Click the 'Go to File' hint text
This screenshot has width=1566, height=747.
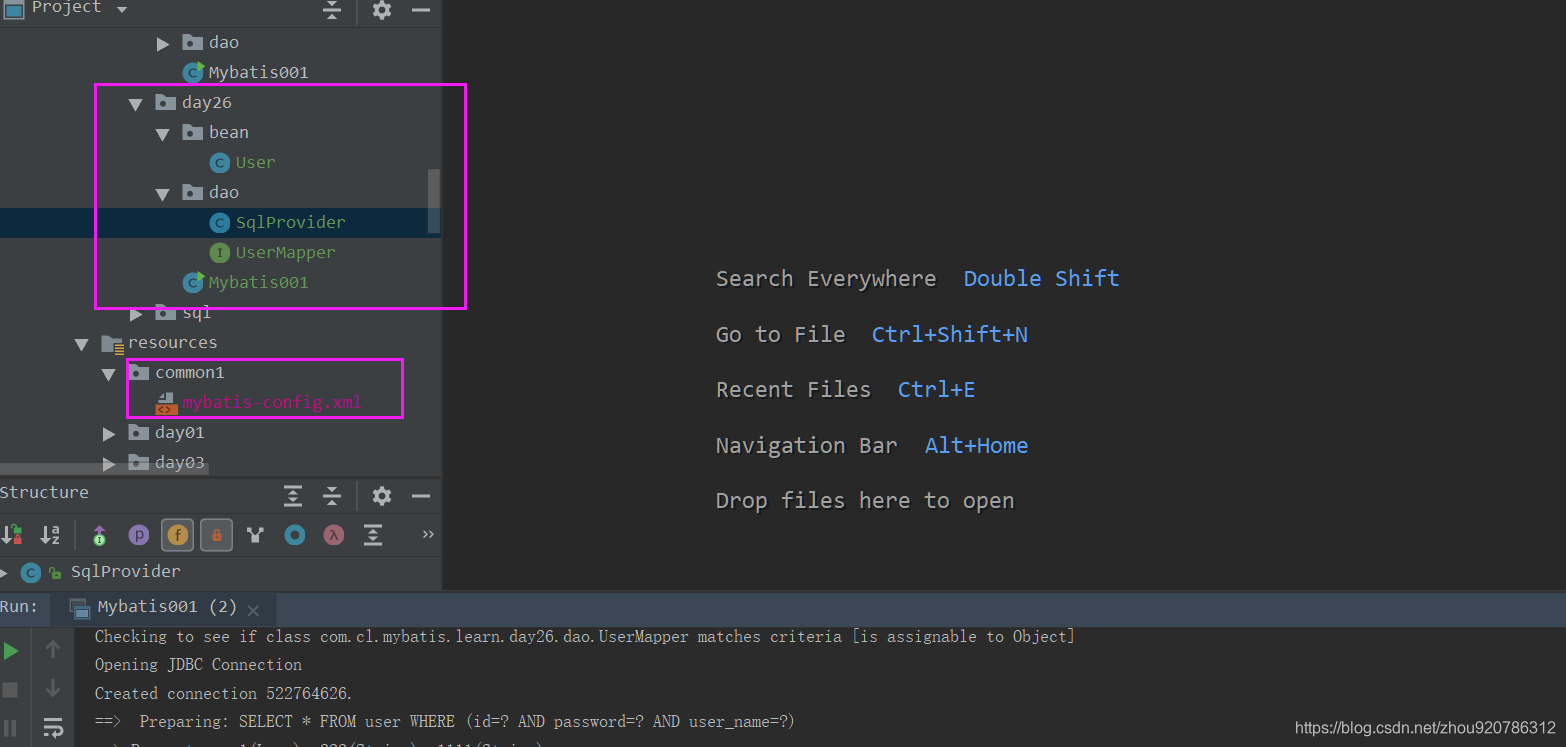pos(780,334)
